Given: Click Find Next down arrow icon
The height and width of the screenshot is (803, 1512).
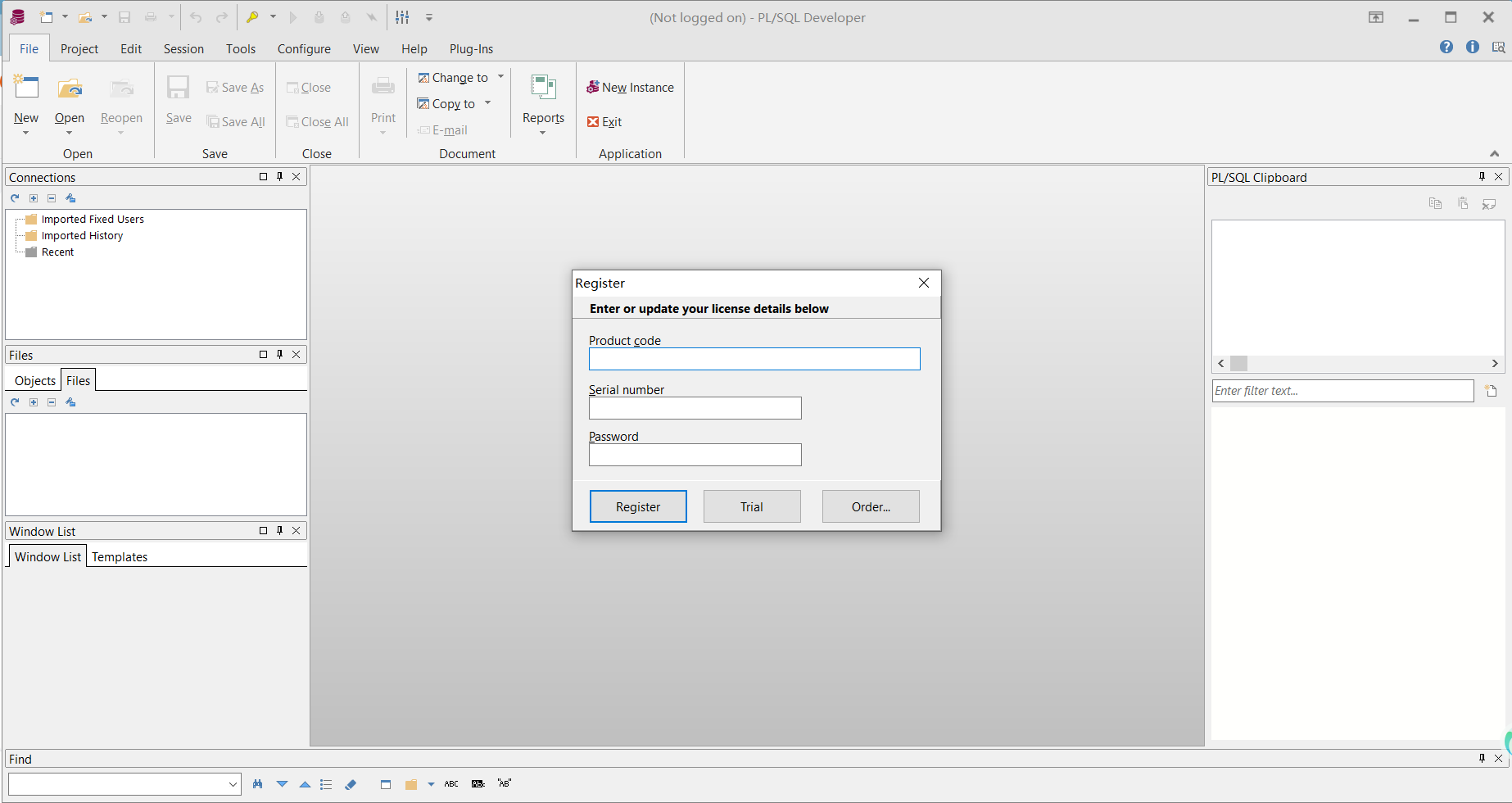Looking at the screenshot, I should [282, 784].
